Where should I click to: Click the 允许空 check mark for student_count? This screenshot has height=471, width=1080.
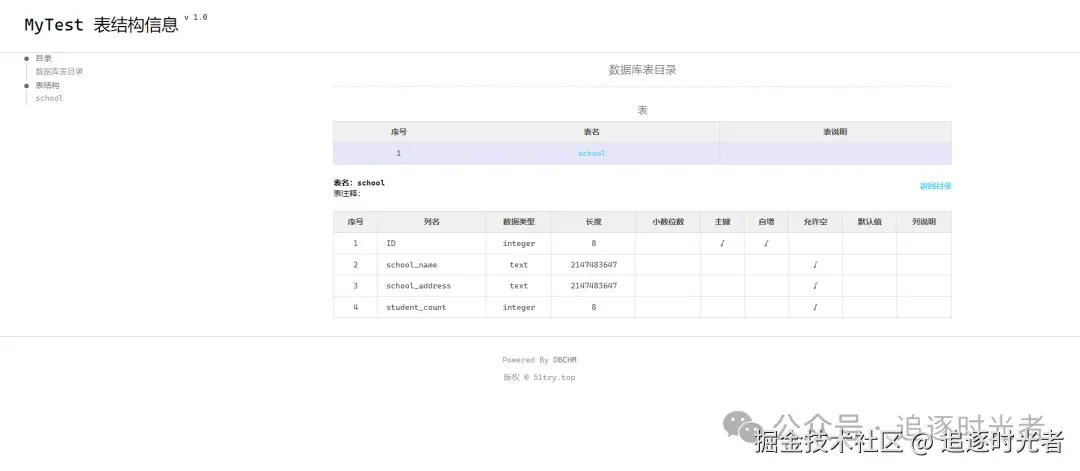[x=815, y=308]
